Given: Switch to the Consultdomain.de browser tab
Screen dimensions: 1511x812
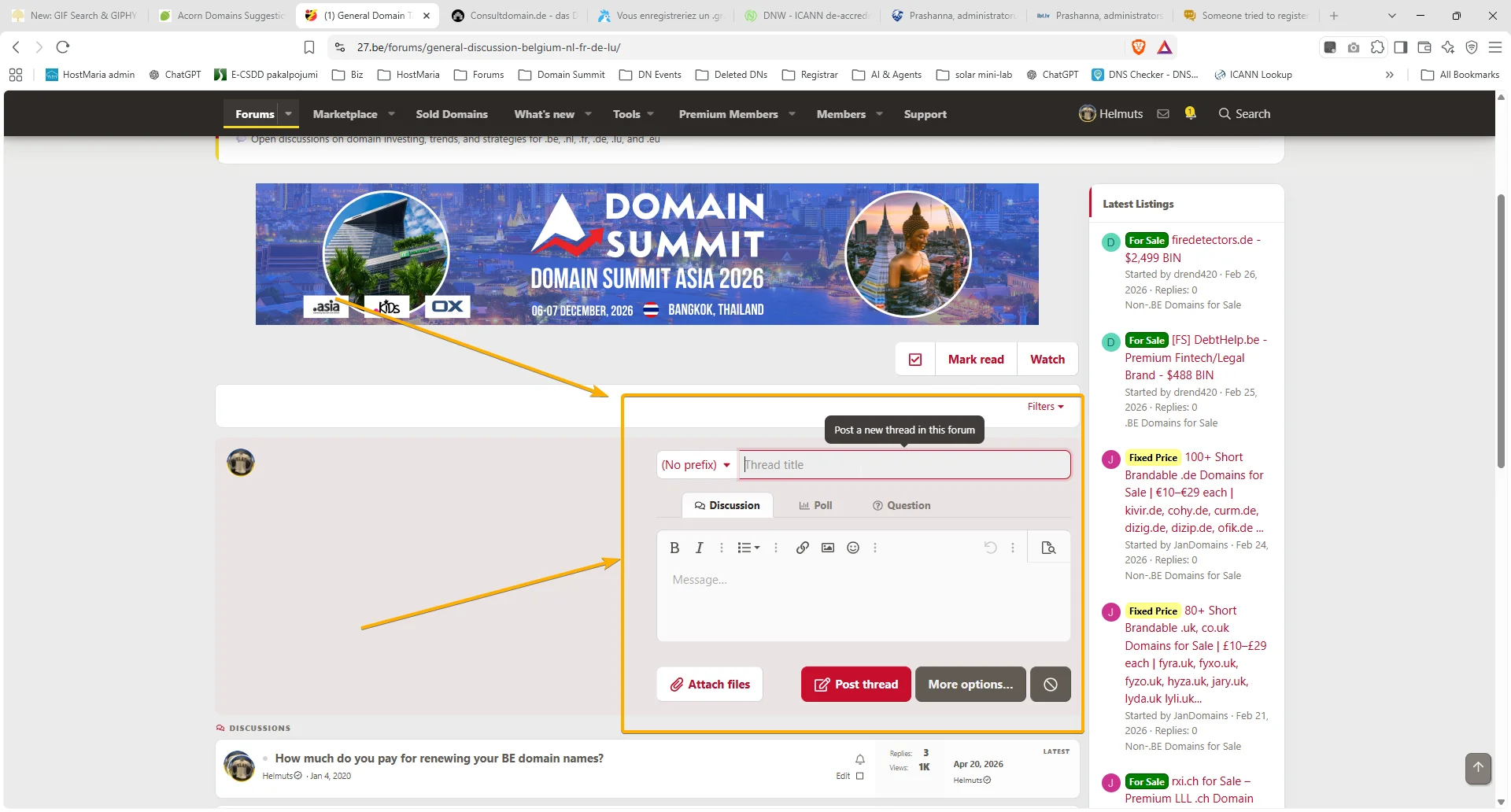Looking at the screenshot, I should point(515,16).
